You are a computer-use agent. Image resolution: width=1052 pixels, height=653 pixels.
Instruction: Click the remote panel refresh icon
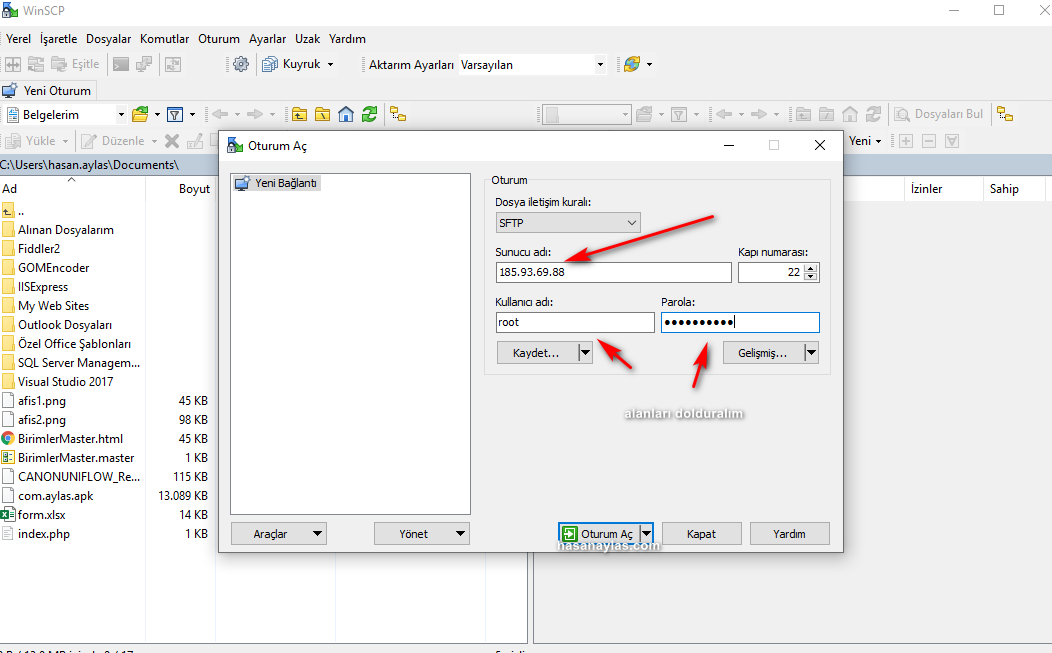[x=874, y=115]
